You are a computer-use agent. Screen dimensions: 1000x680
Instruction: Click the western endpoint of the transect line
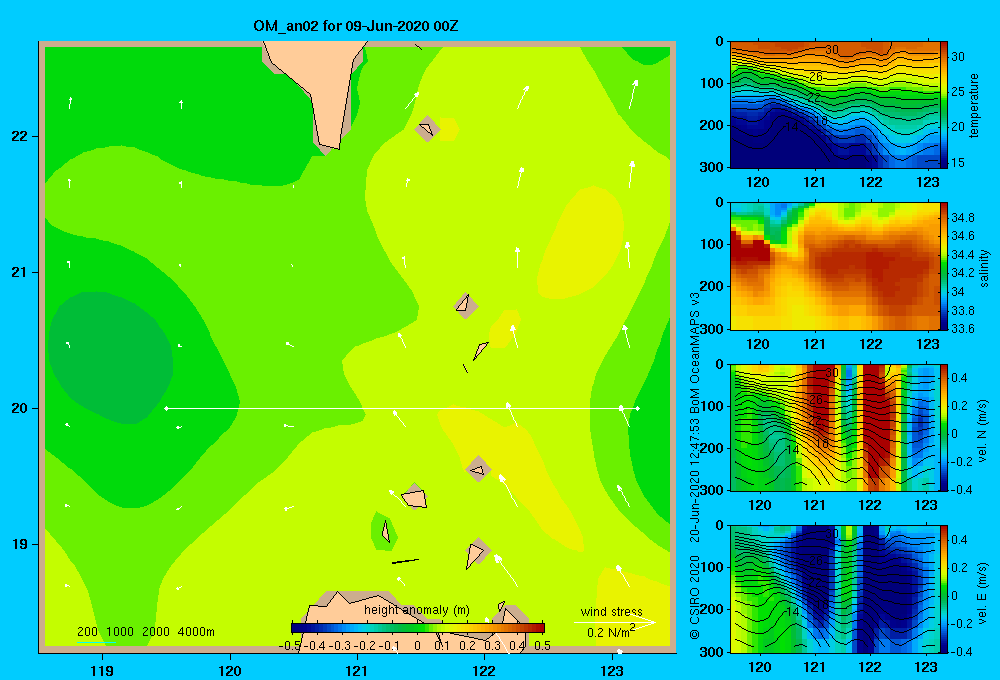tap(166, 408)
